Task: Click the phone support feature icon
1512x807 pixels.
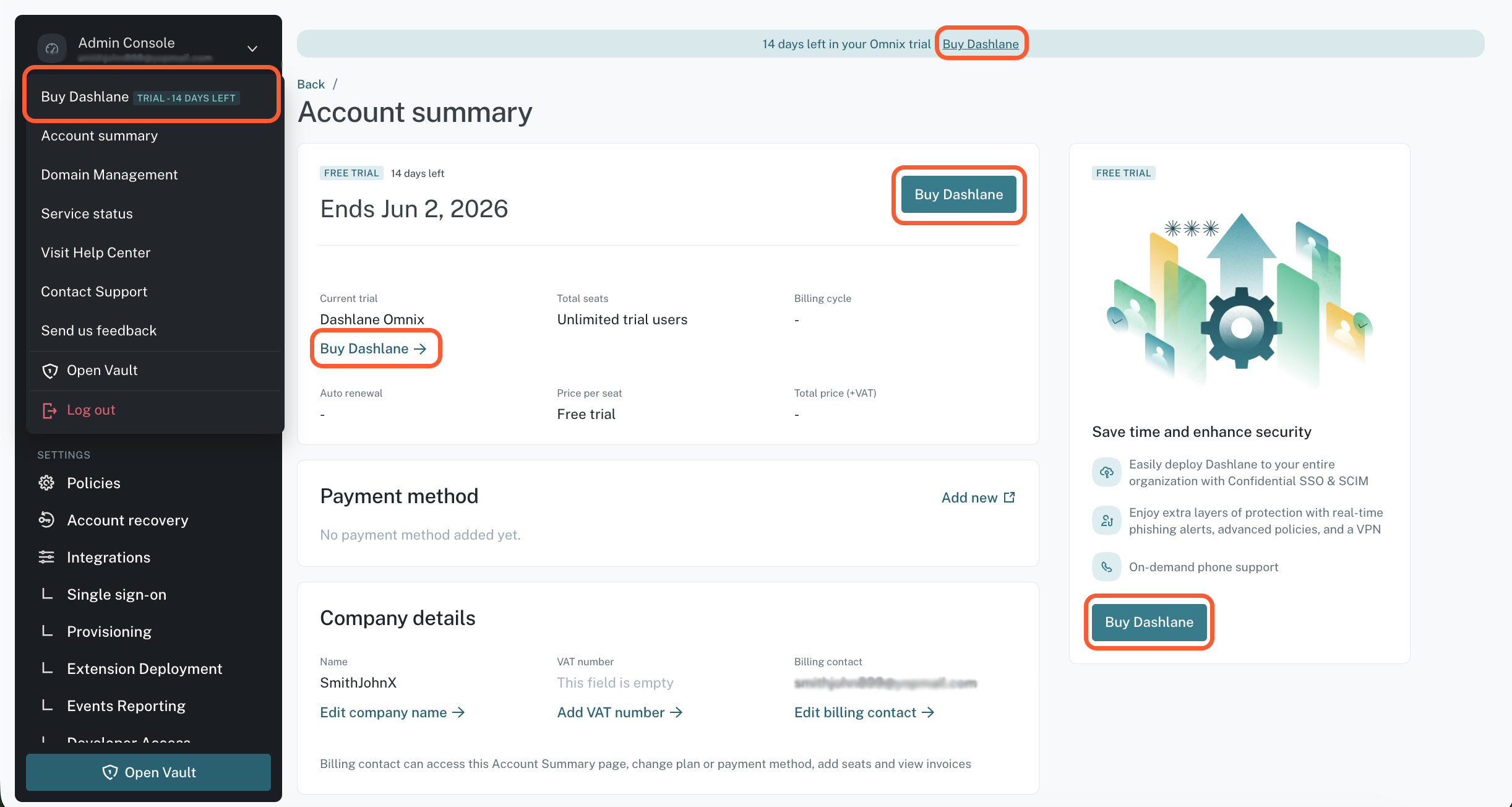Action: (x=1107, y=567)
